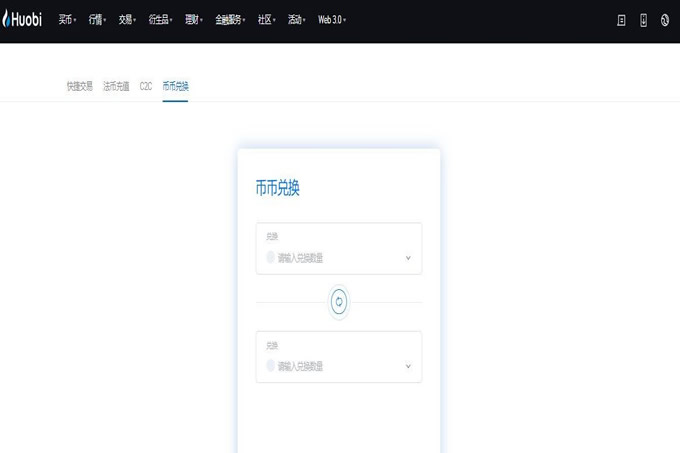Image resolution: width=680 pixels, height=453 pixels.
Task: Expand the 金融服务 menu
Action: click(230, 20)
